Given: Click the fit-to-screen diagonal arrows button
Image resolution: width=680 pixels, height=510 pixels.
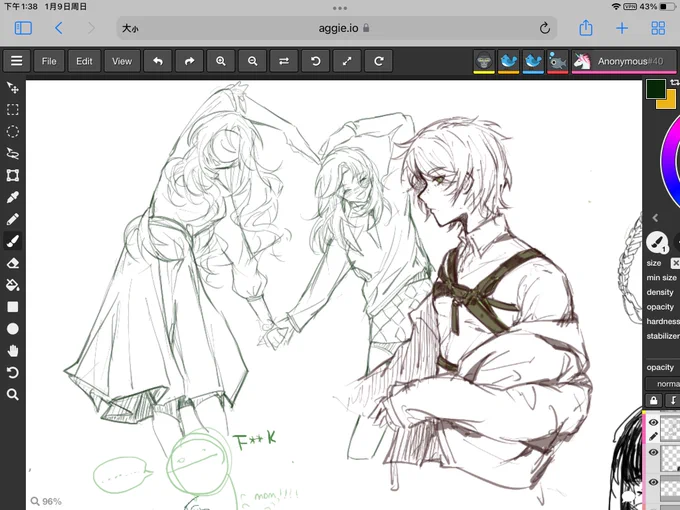Looking at the screenshot, I should [347, 61].
